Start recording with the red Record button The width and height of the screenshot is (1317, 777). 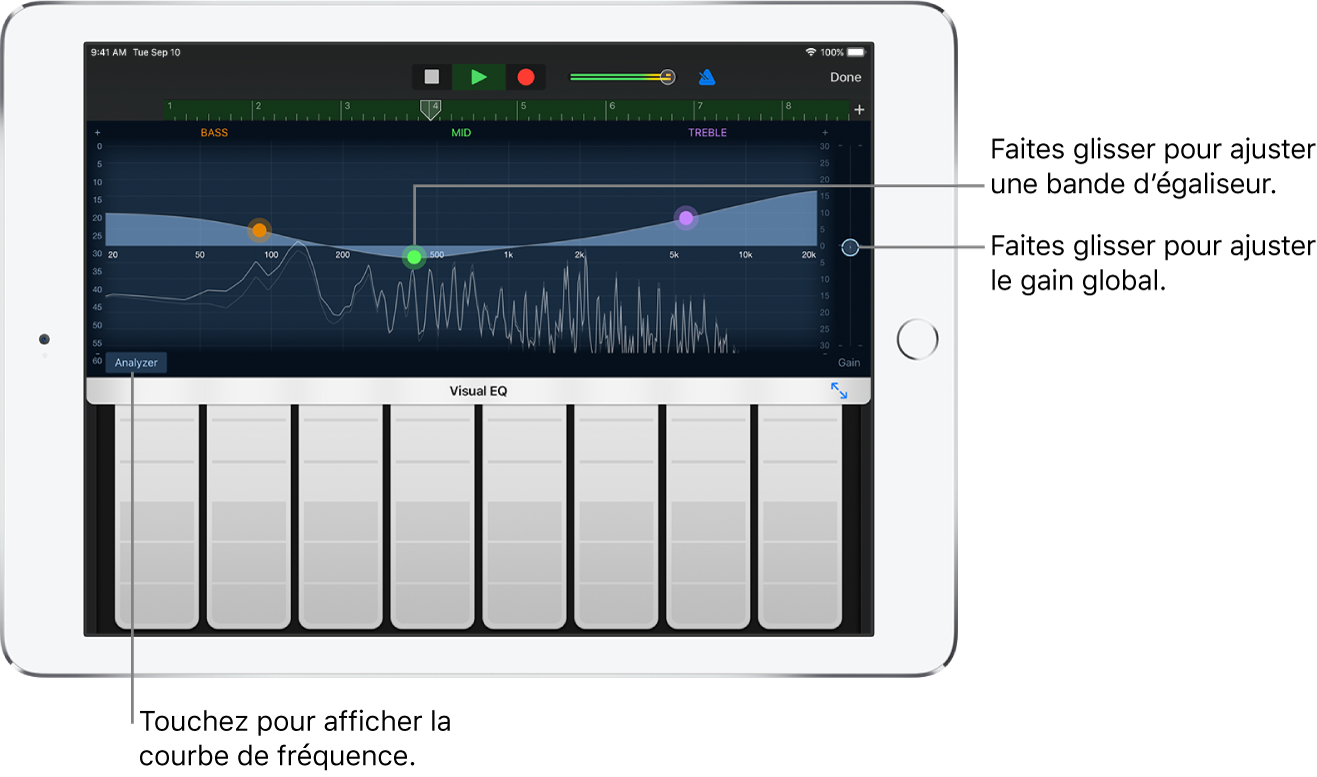click(526, 77)
